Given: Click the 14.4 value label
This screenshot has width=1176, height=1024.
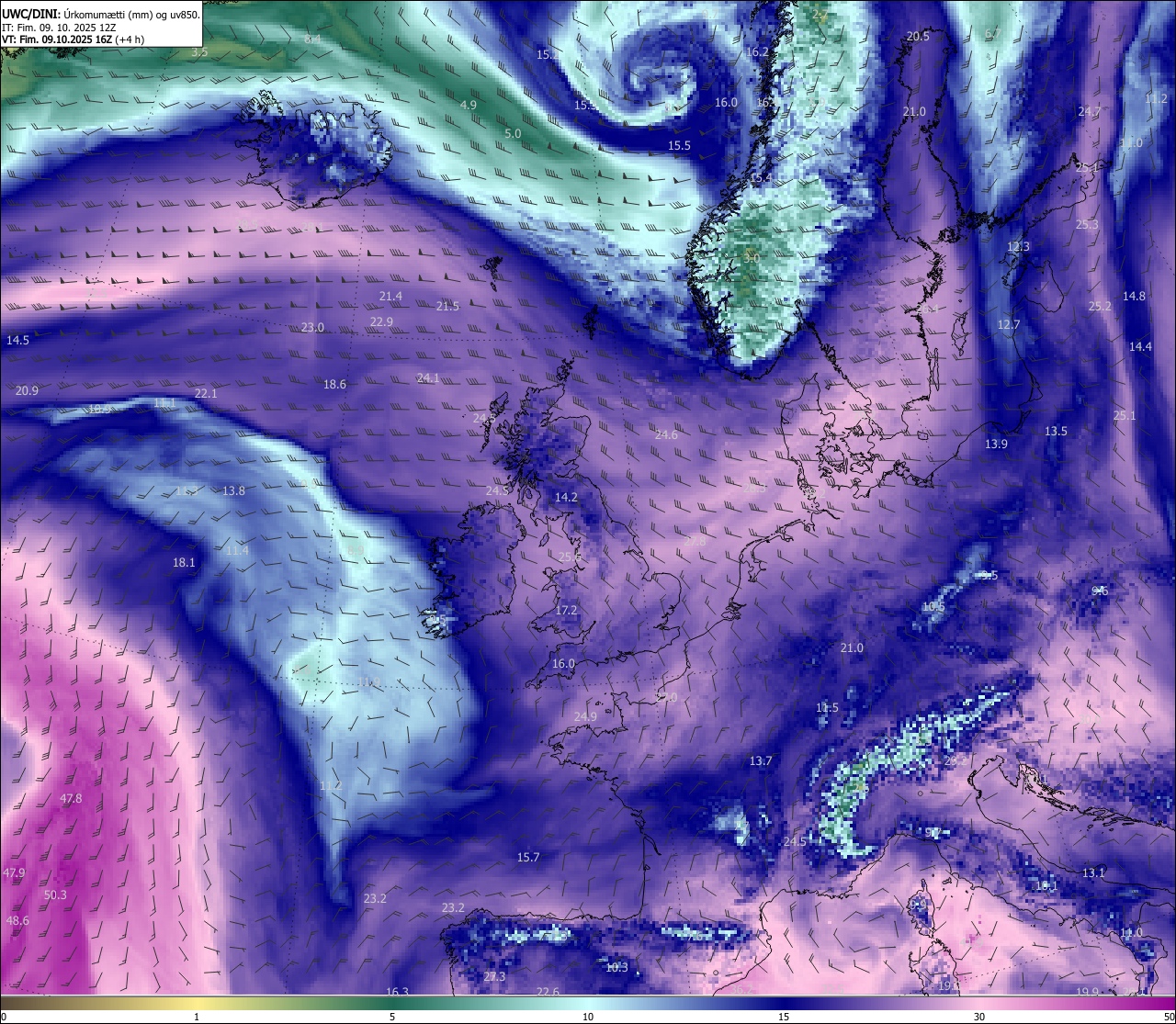Looking at the screenshot, I should coord(1140,346).
